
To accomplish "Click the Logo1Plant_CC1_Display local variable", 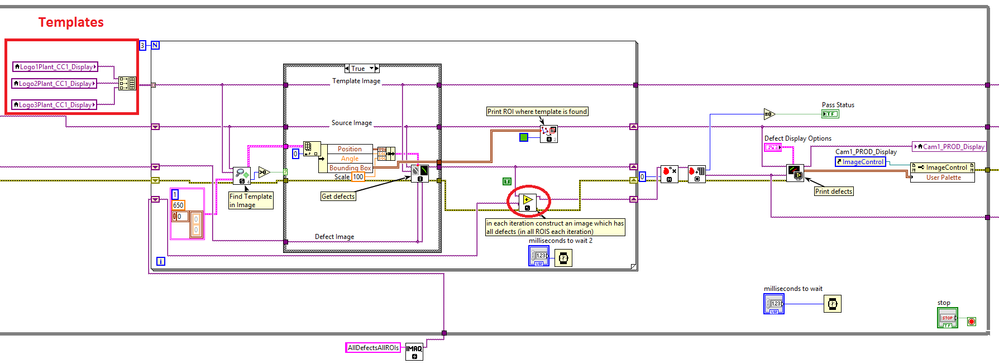I will (x=54, y=66).
